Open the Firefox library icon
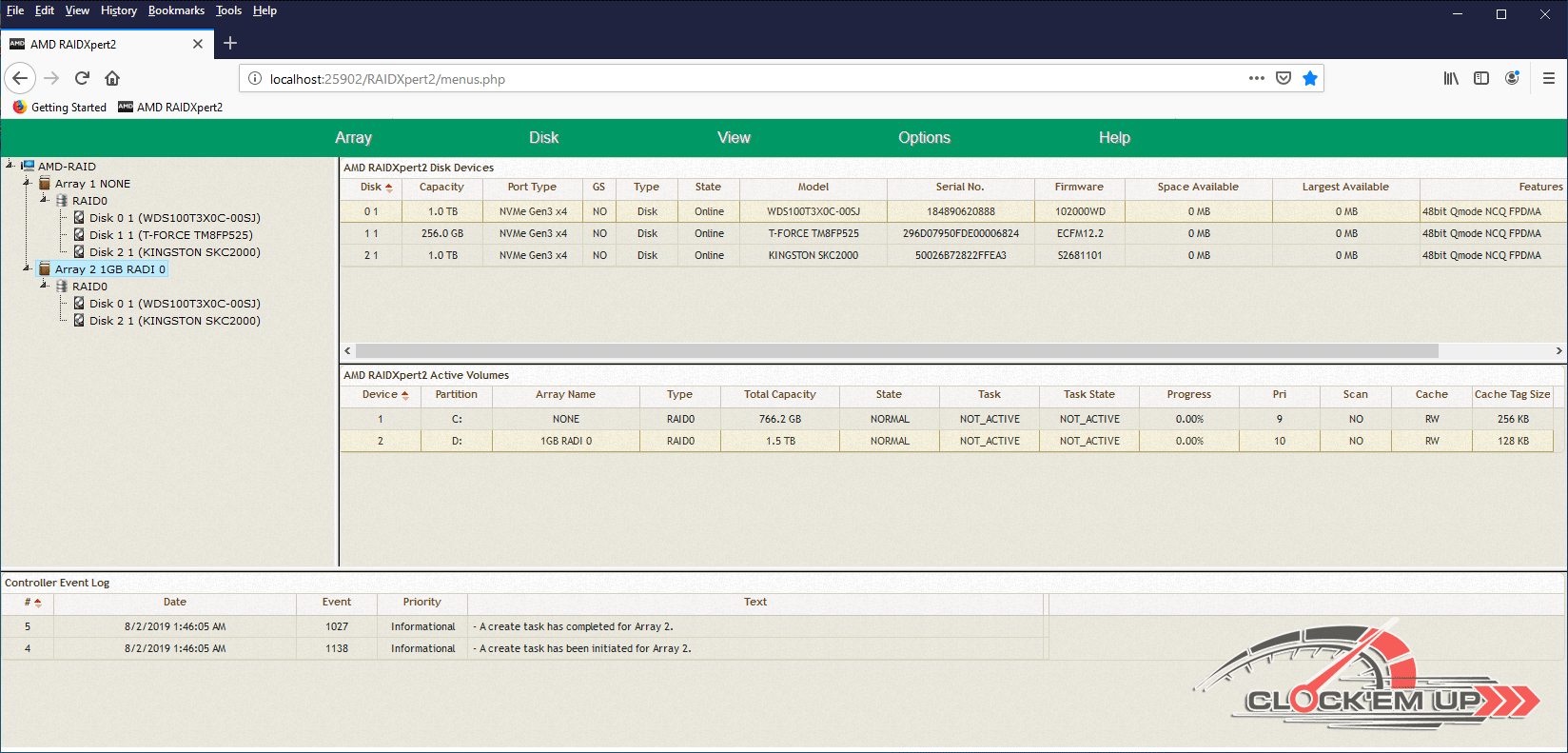Screen dimensions: 1568x753 [1451, 78]
